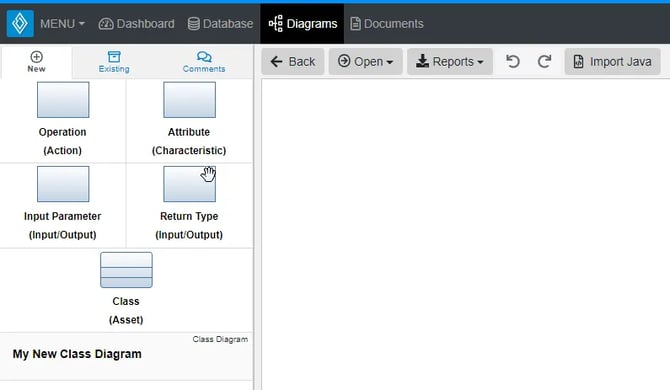Viewport: 670px width, 390px height.
Task: Switch to the Existing tab
Action: (x=114, y=62)
